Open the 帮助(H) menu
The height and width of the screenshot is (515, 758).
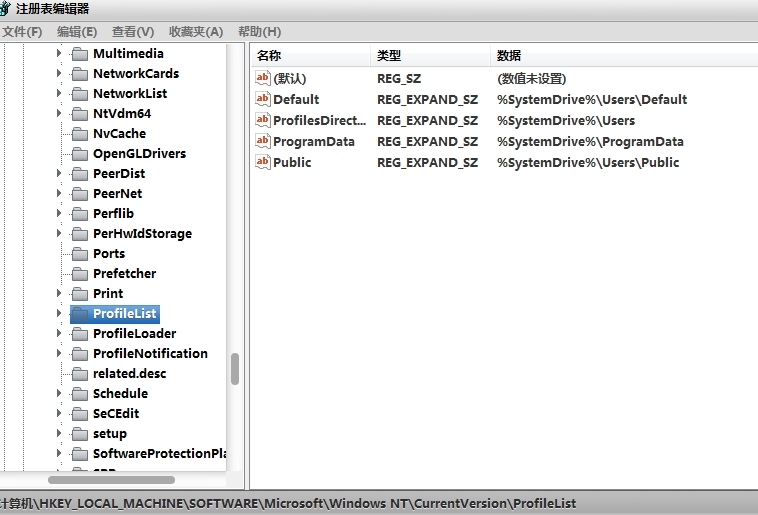[x=260, y=32]
